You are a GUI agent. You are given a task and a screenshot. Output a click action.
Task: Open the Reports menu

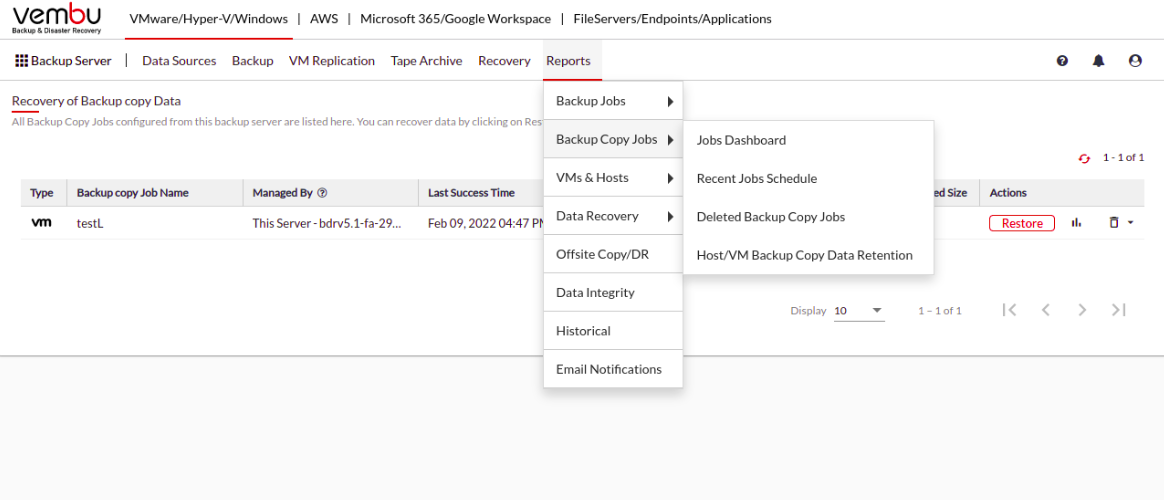point(569,61)
